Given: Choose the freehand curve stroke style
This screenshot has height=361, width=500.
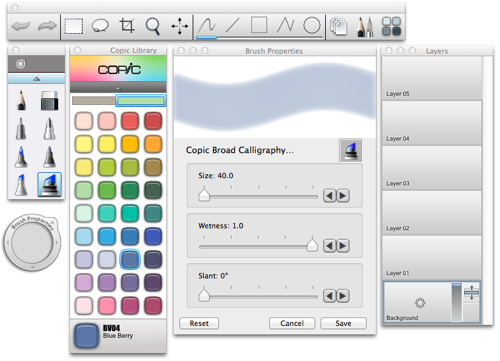Looking at the screenshot, I should coord(207,25).
